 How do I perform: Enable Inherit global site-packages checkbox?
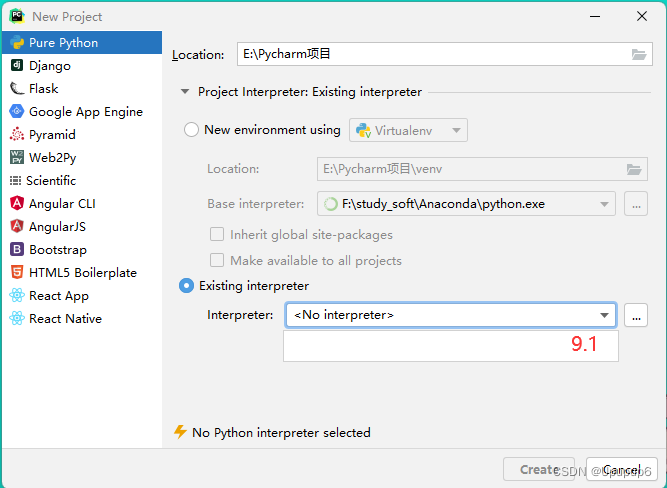pyautogui.click(x=217, y=234)
